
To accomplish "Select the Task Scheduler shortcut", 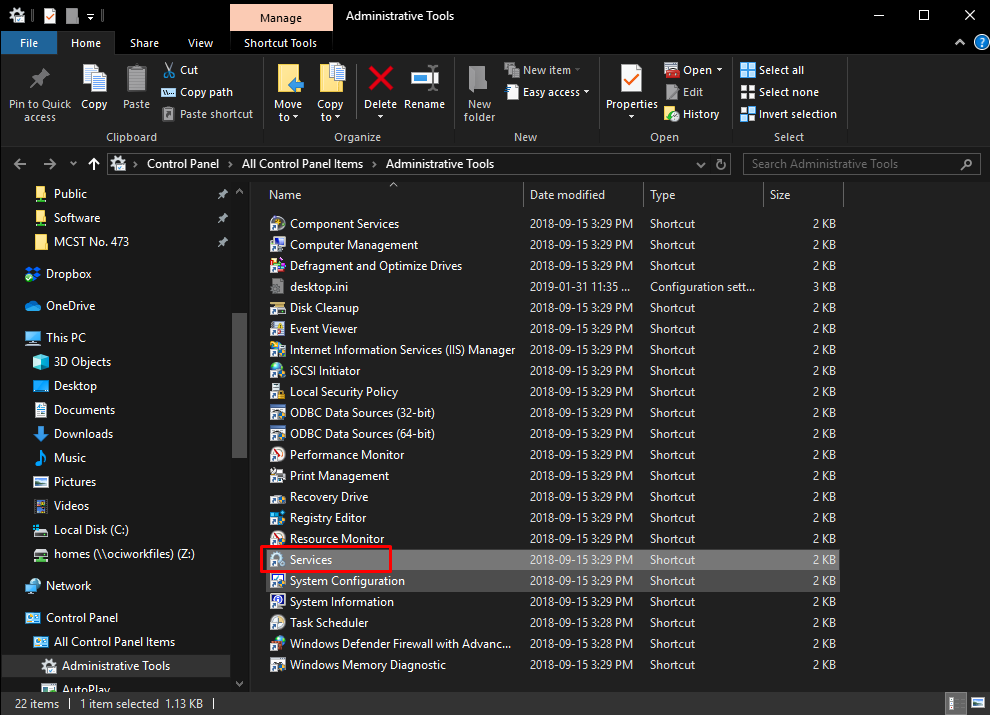I will 329,623.
